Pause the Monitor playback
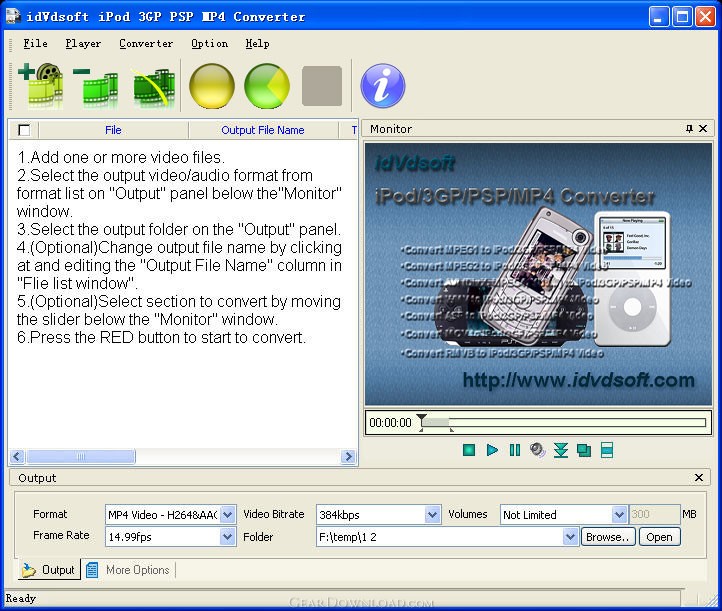 (515, 450)
